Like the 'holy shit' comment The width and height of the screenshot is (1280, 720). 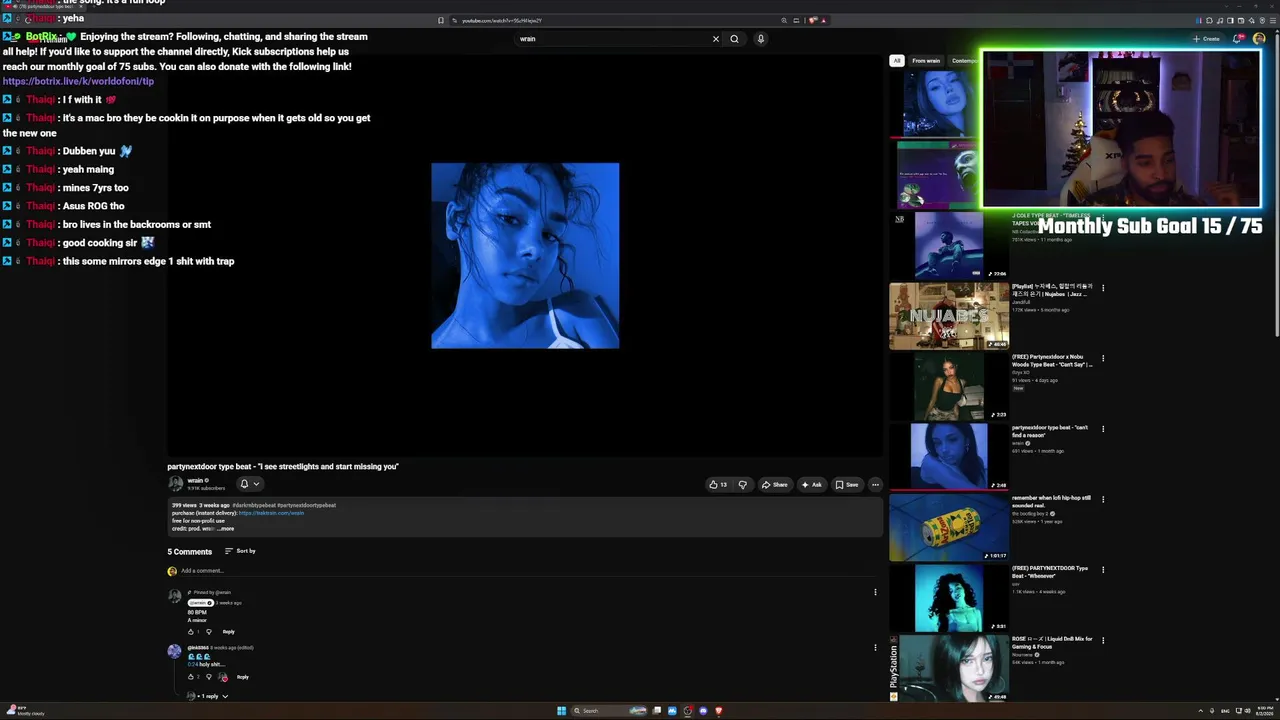(x=191, y=677)
